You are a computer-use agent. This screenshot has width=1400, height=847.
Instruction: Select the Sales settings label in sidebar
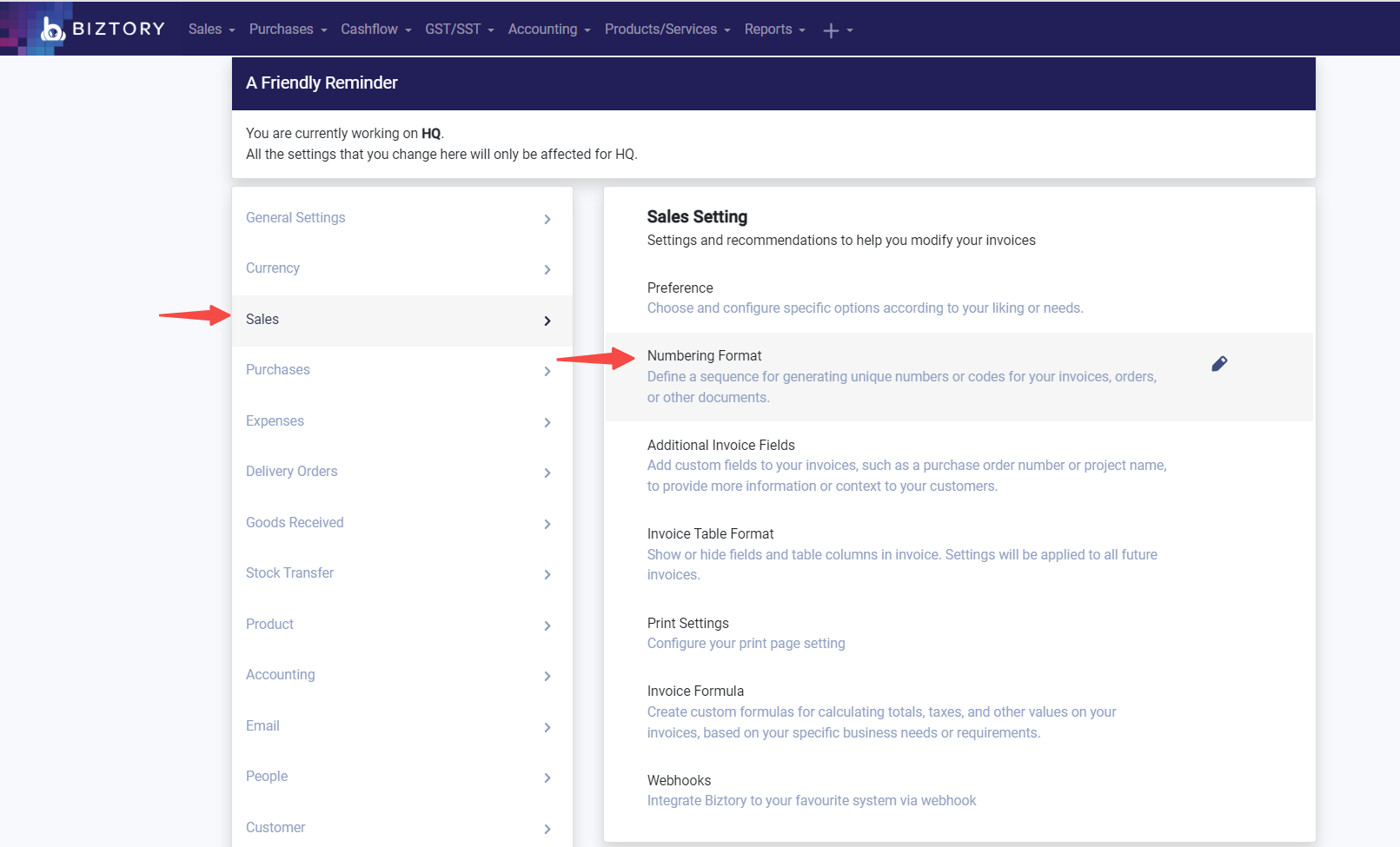(262, 319)
